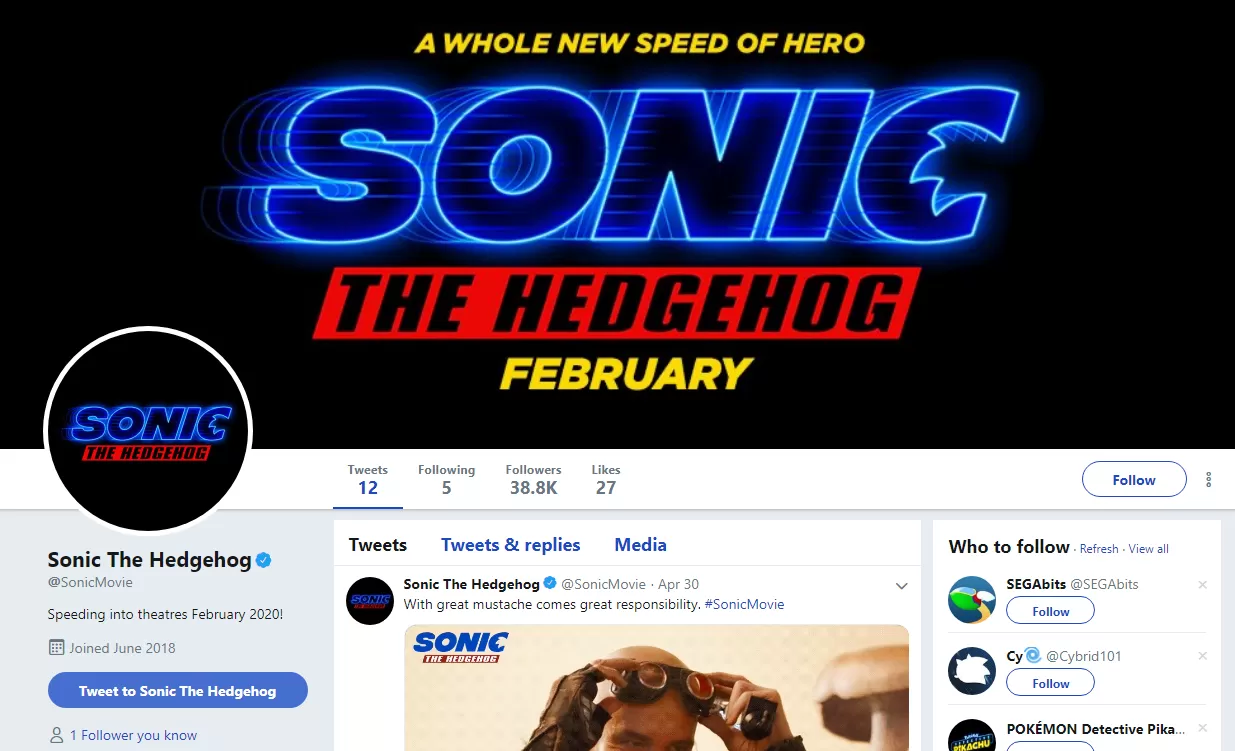Screen dimensions: 1235x751
Task: Dismiss the SEGAbits follow suggestion
Action: [1202, 585]
